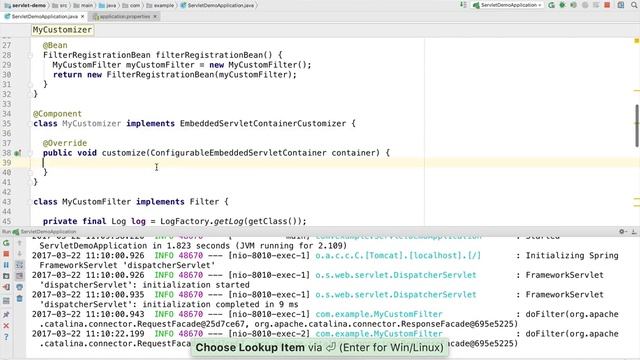Click the Run with Coverage icon

pyautogui.click(x=573, y=5)
